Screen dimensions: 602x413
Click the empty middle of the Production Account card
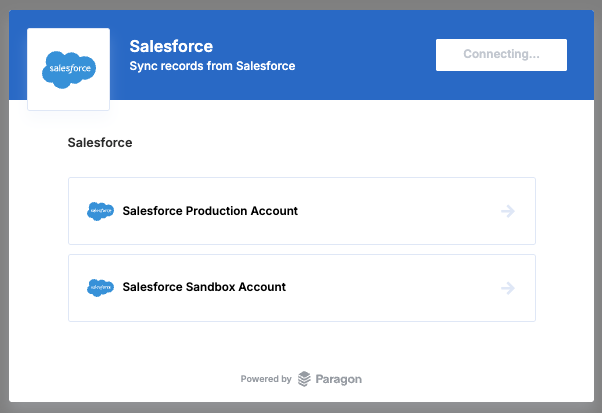(400, 211)
